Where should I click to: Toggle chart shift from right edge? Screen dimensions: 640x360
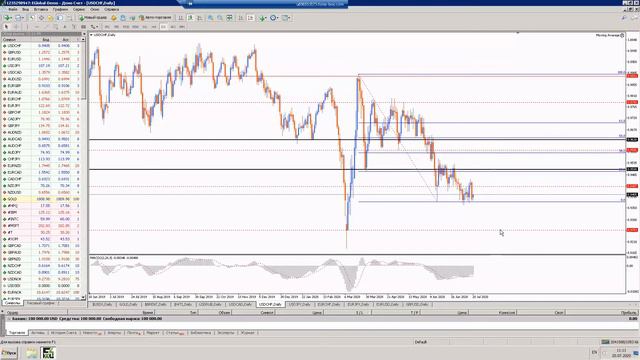(250, 18)
